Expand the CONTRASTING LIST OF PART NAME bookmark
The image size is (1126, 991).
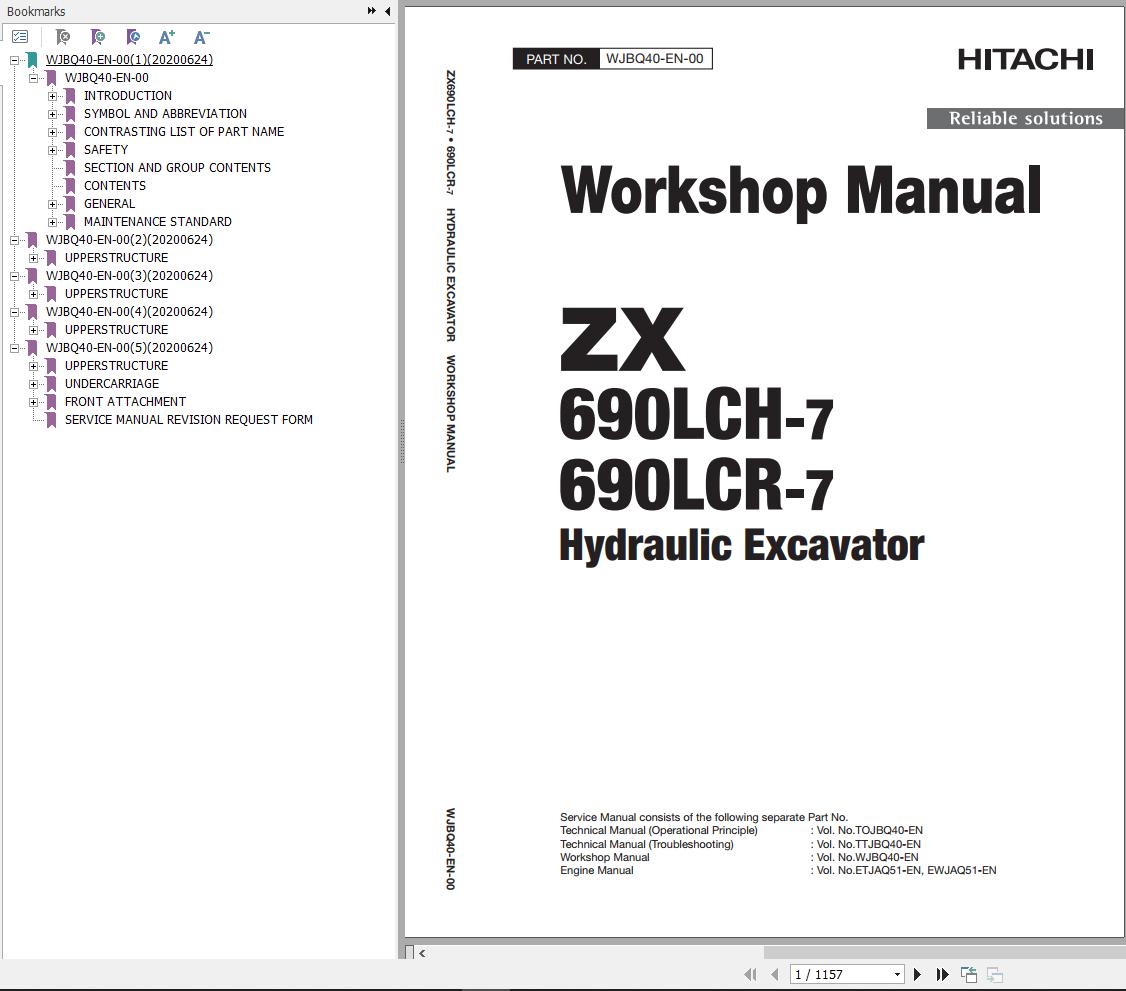[52, 132]
